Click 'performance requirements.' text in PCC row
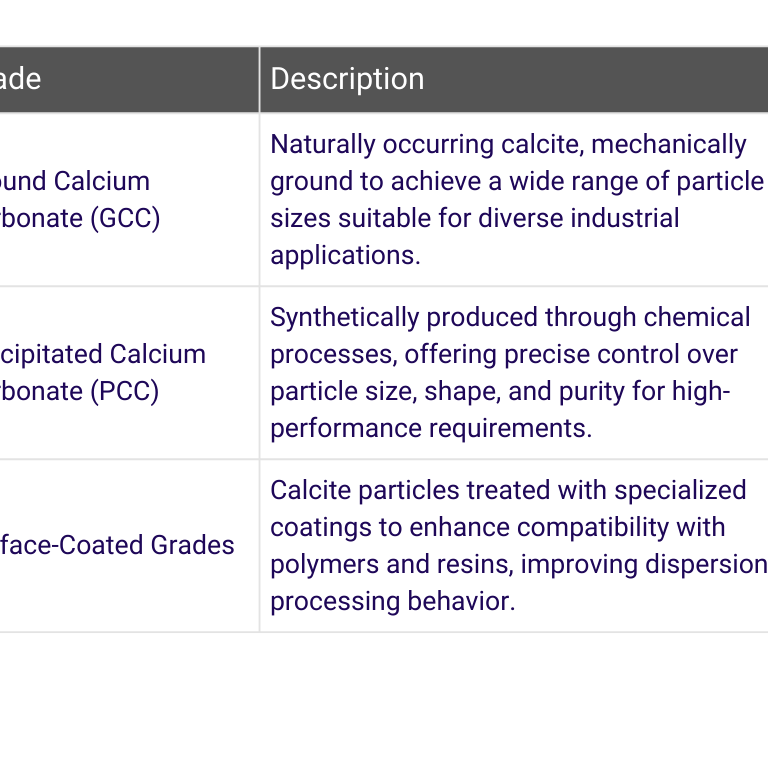The height and width of the screenshot is (768, 768). (x=431, y=429)
